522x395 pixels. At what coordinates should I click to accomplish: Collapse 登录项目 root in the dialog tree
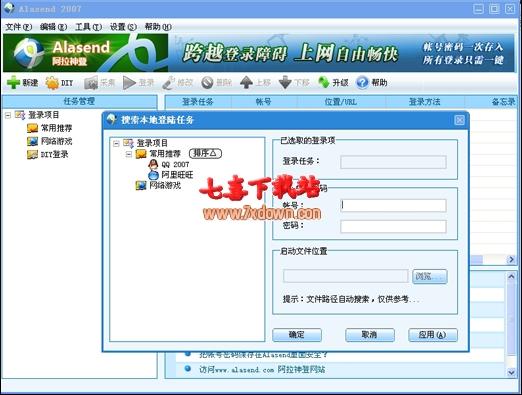coord(116,144)
